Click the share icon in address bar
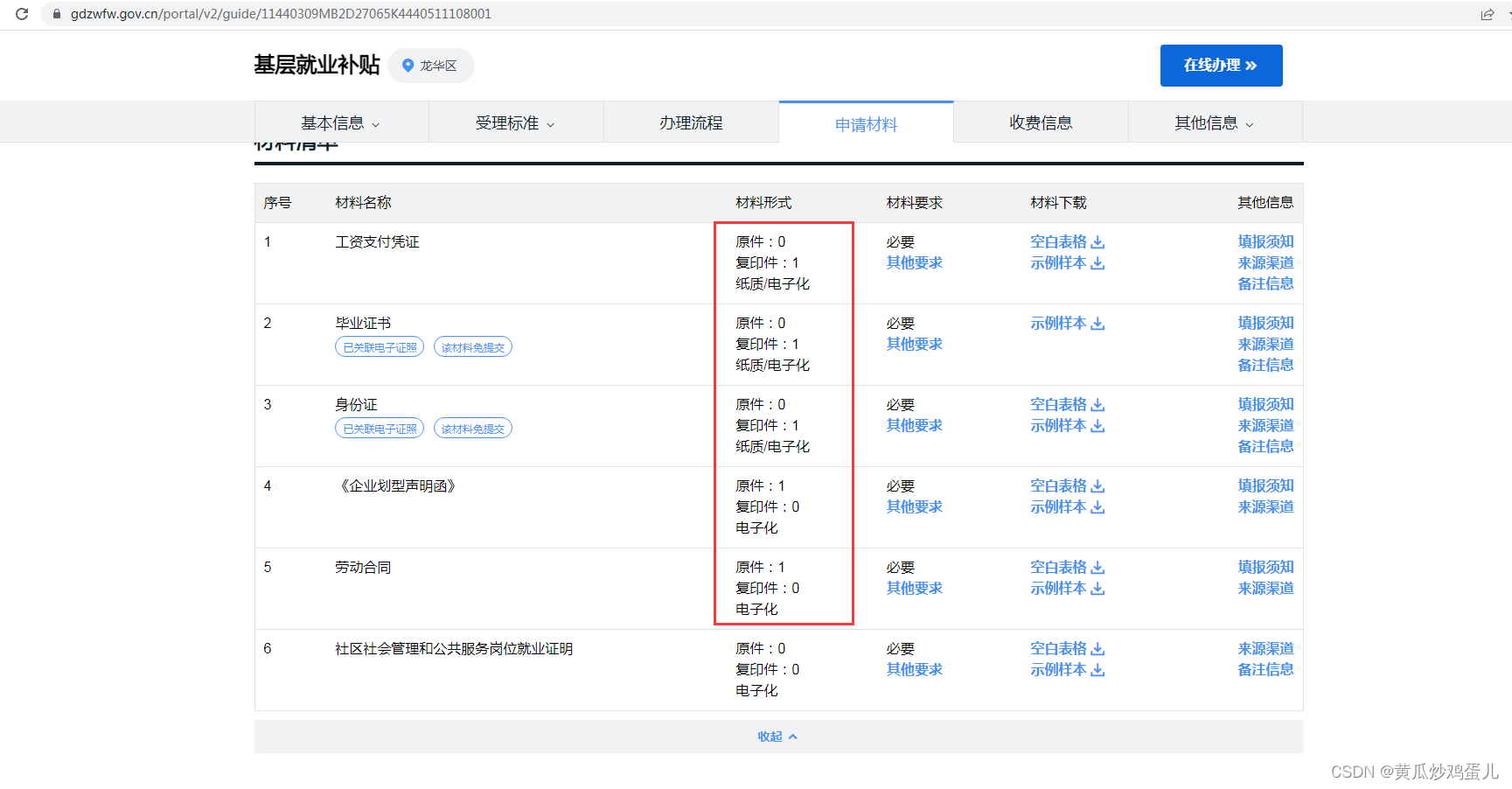 pos(1487,14)
